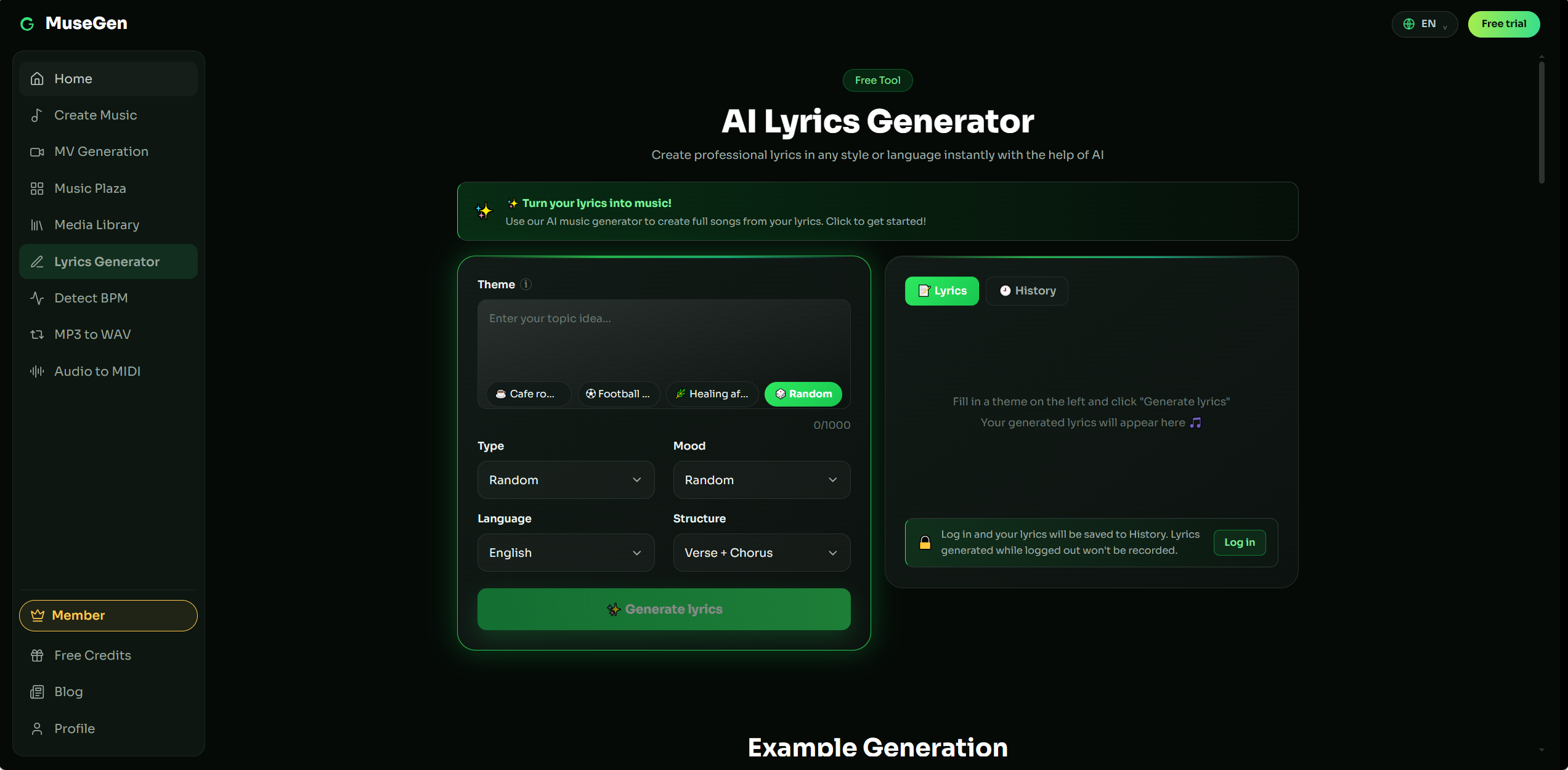
Task: Click the Free Tool badge
Action: click(x=877, y=80)
